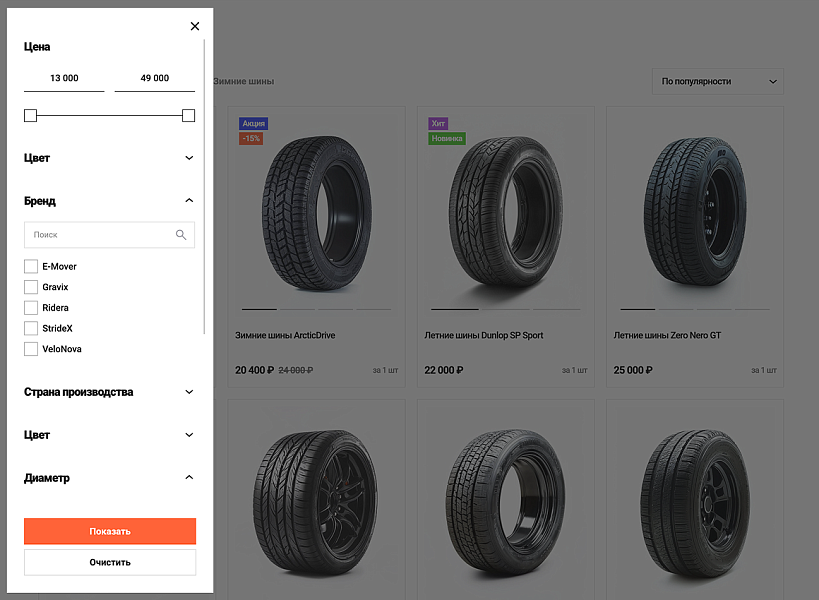Collapse the Диаметр filter section
This screenshot has width=819, height=600.
[x=189, y=478]
